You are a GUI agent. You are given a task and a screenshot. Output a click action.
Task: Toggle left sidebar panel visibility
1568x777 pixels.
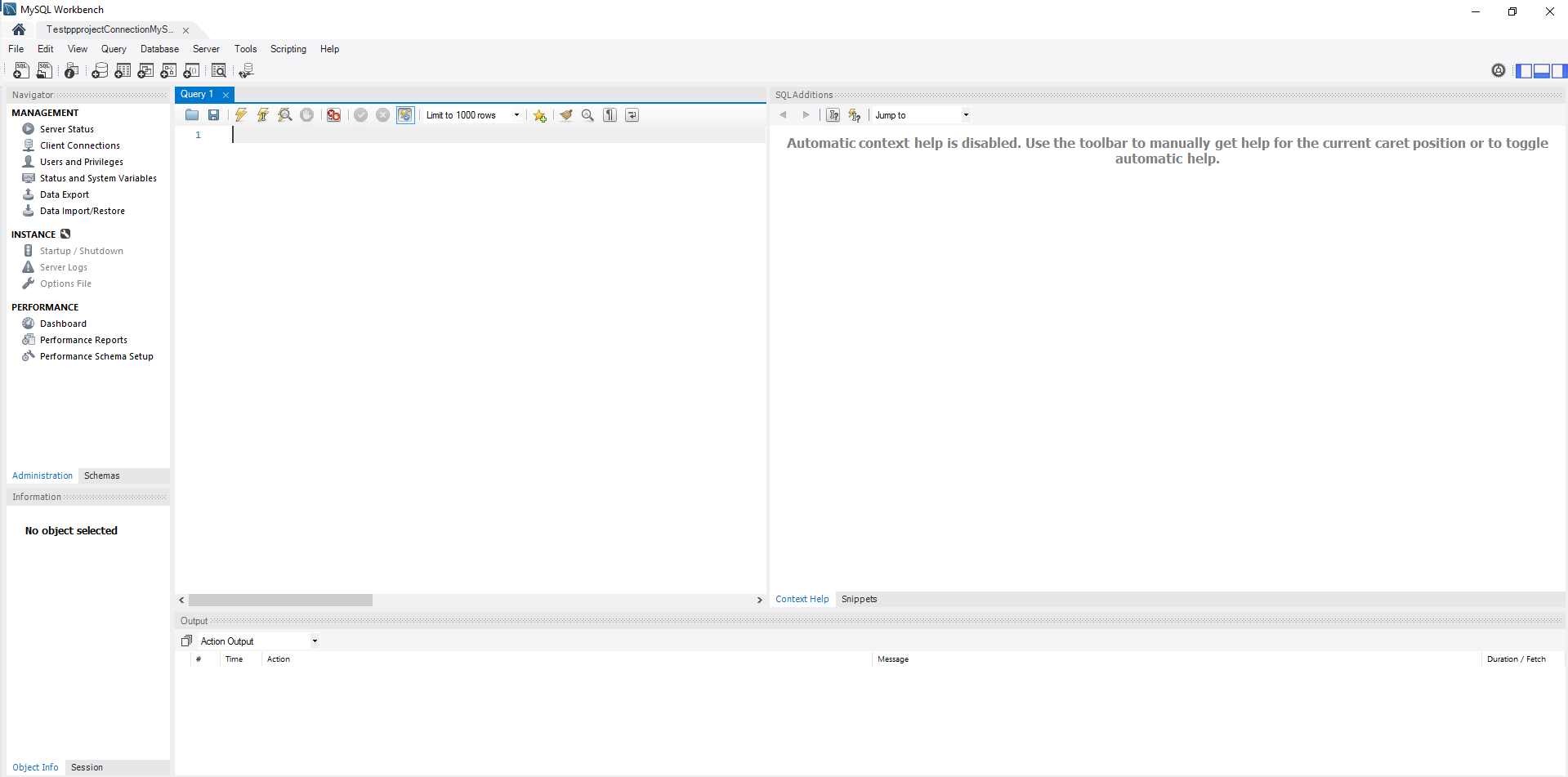(1524, 71)
